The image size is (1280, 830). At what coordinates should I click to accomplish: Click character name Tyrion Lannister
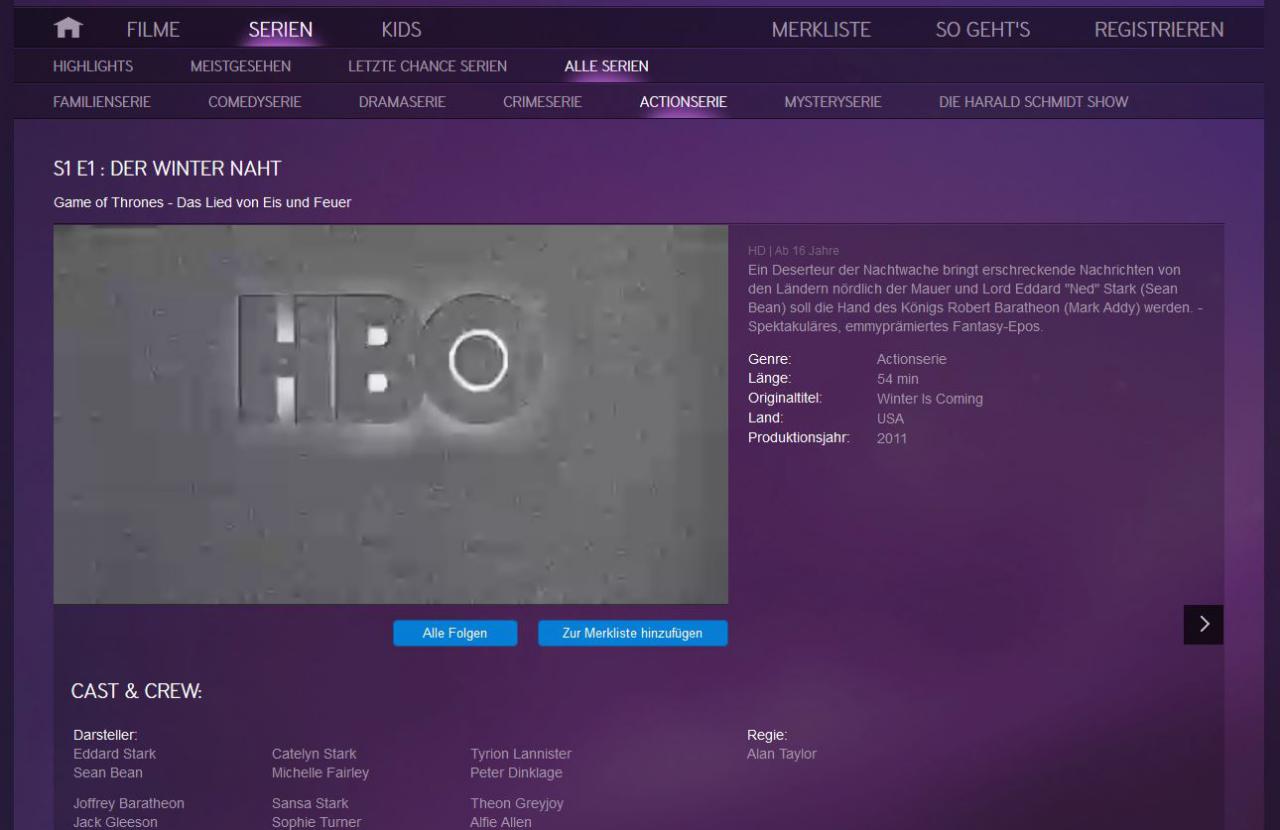521,754
